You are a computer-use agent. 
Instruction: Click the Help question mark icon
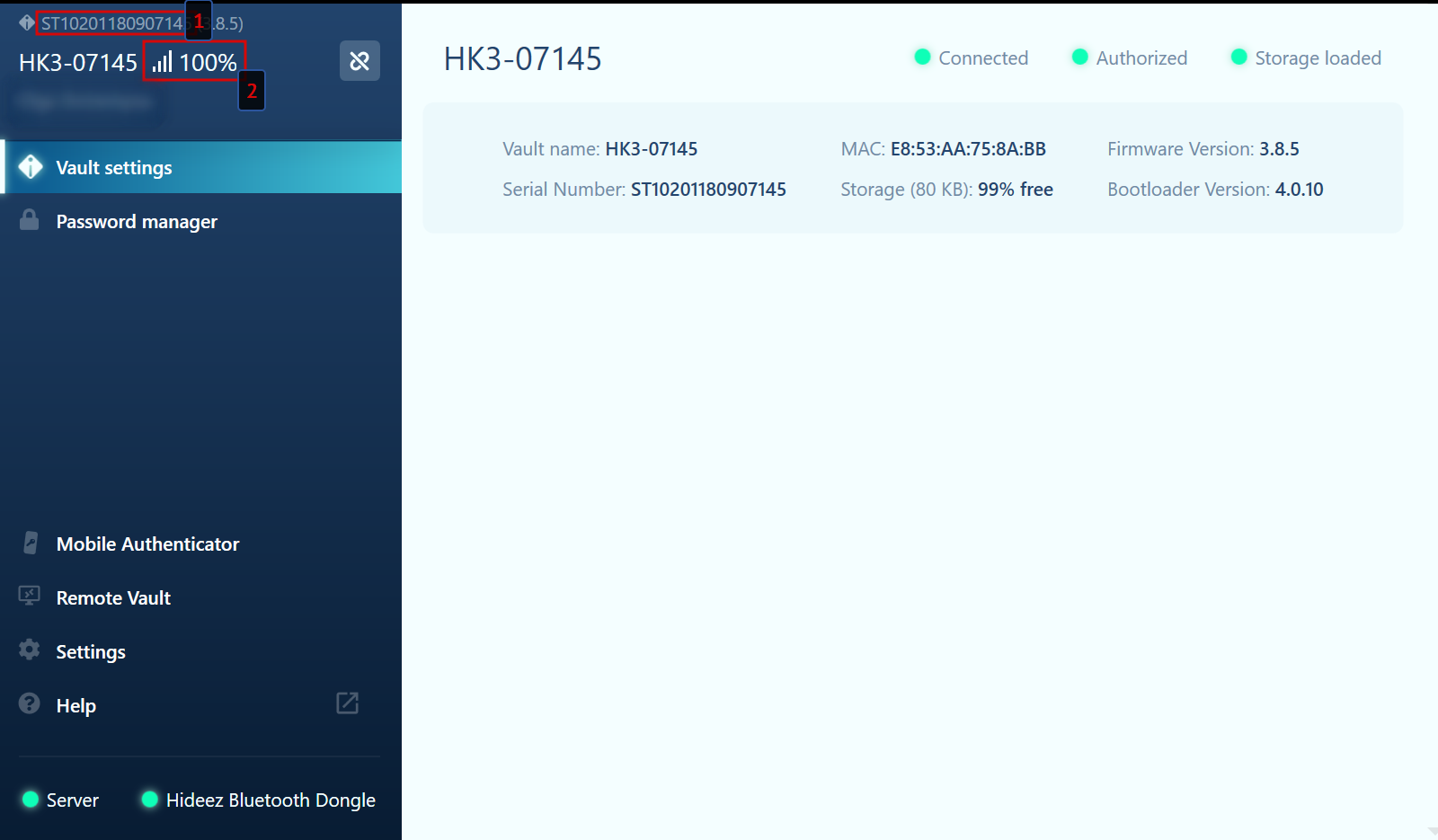28,704
